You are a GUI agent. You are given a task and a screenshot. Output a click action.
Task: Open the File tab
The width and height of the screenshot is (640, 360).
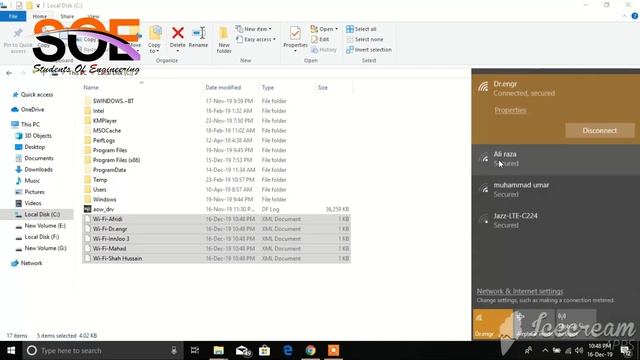(x=13, y=16)
